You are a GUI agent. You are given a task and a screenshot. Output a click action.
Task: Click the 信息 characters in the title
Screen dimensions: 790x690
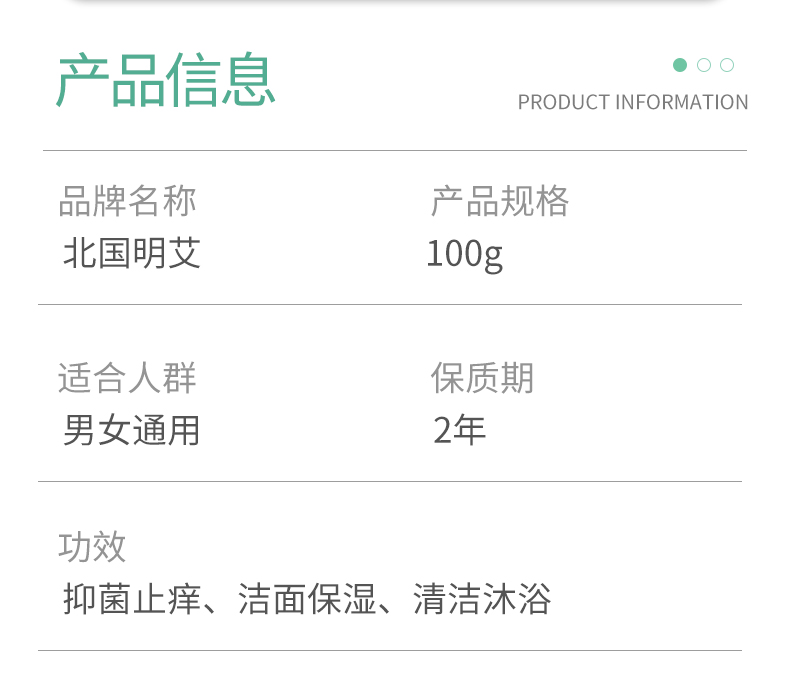[221, 80]
